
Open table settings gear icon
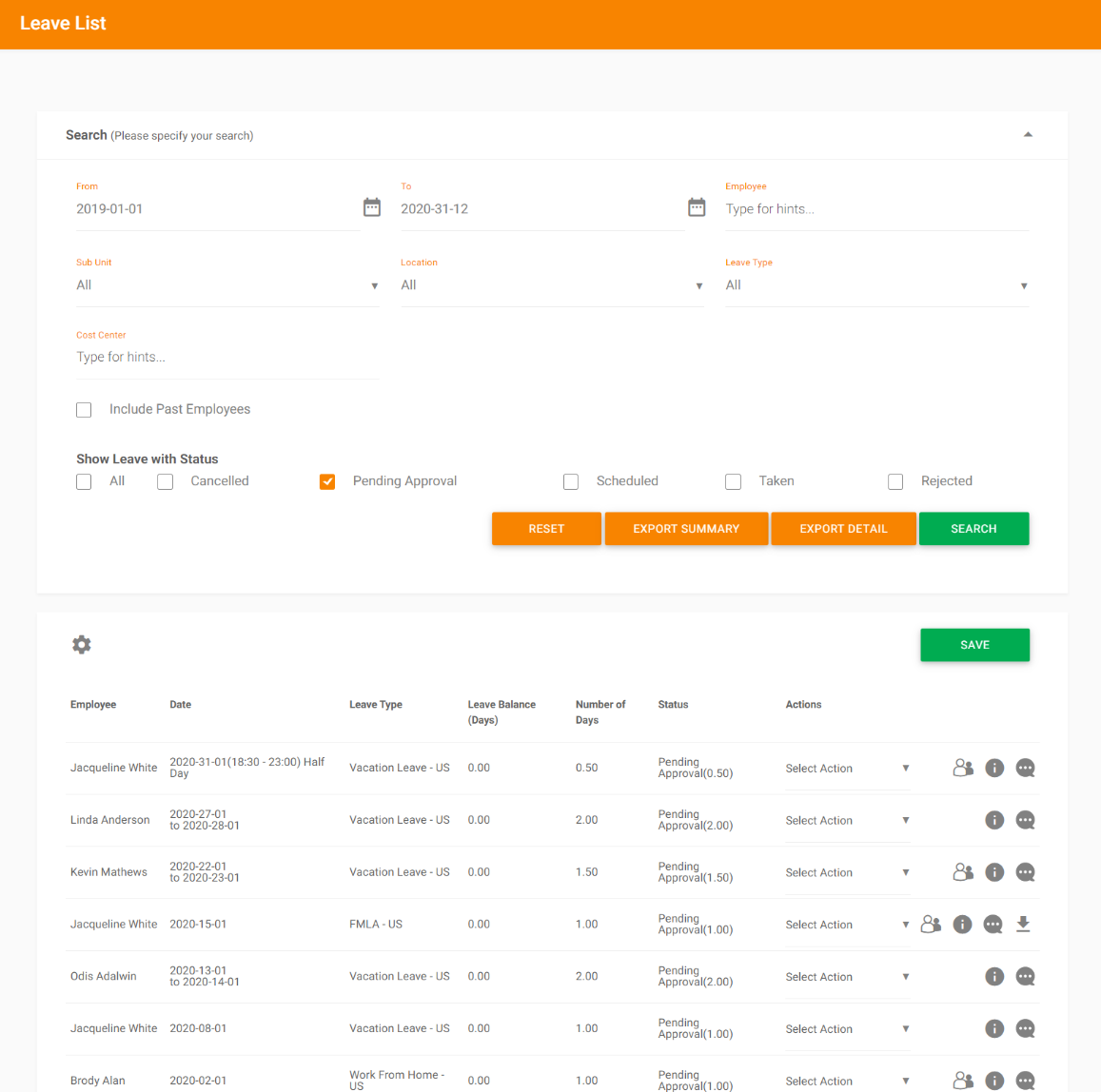pos(82,644)
